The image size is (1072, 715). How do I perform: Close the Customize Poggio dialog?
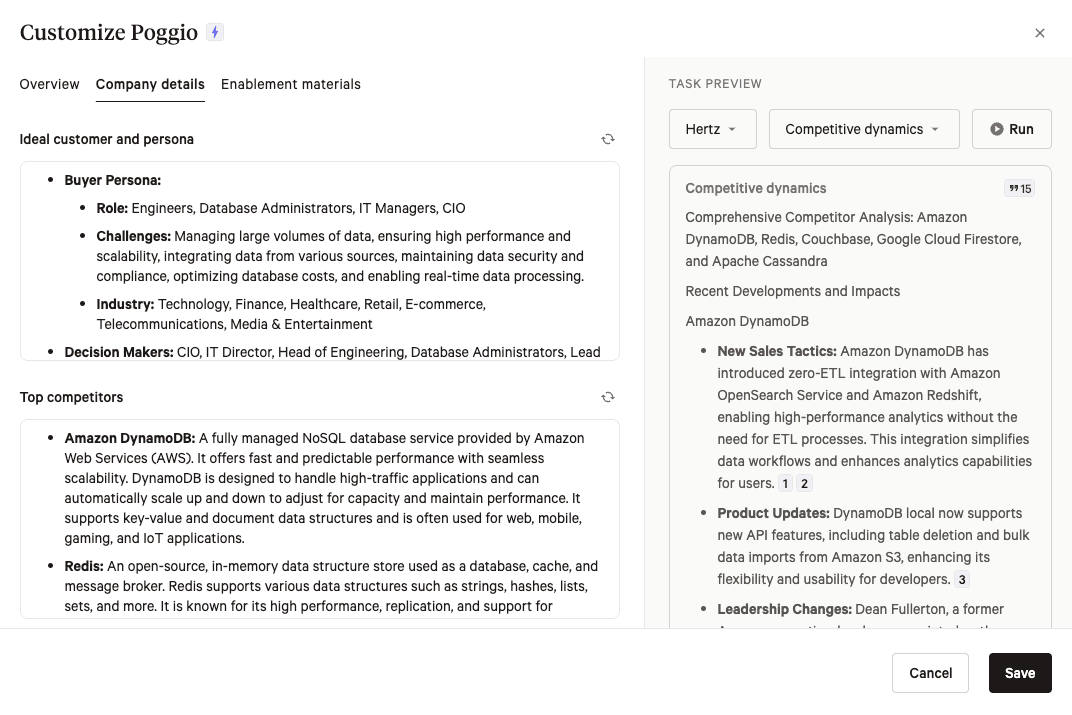[x=1040, y=33]
